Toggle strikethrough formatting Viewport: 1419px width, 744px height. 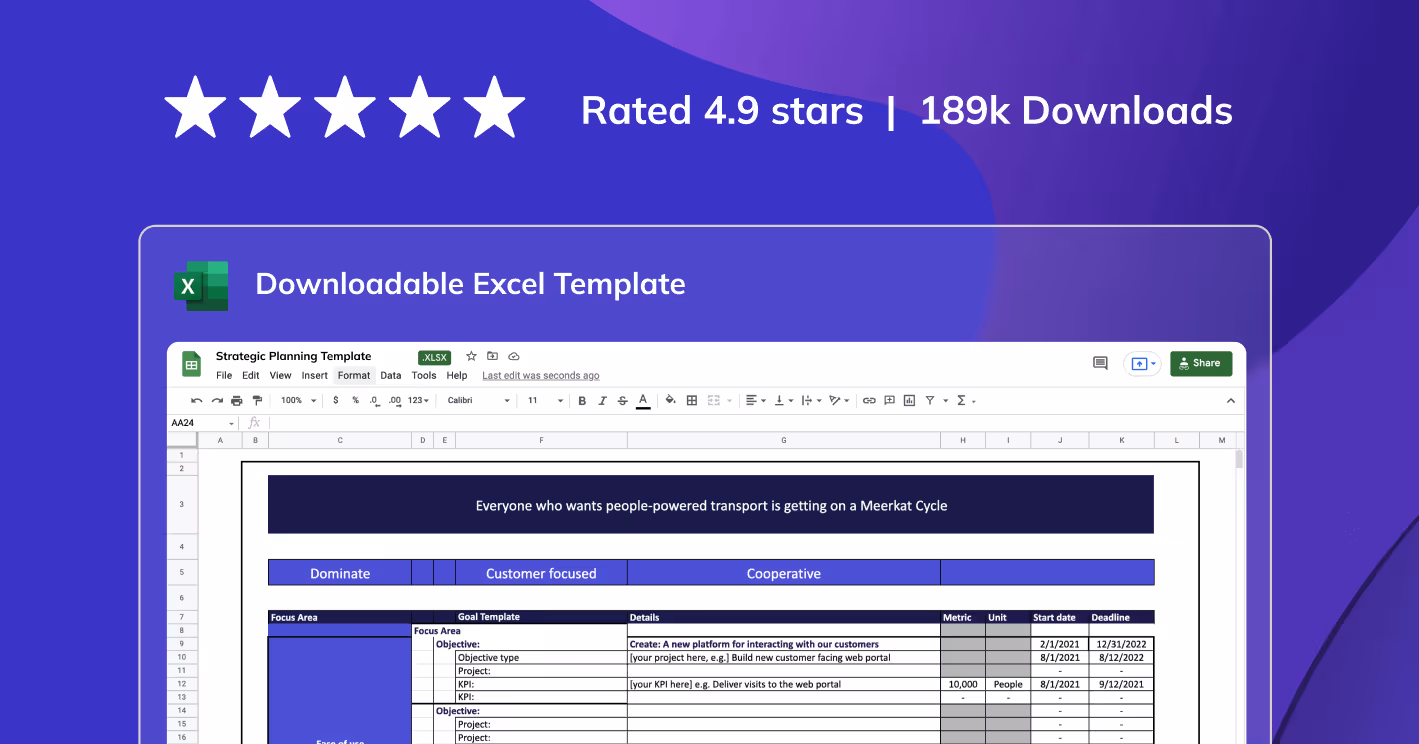click(x=623, y=400)
